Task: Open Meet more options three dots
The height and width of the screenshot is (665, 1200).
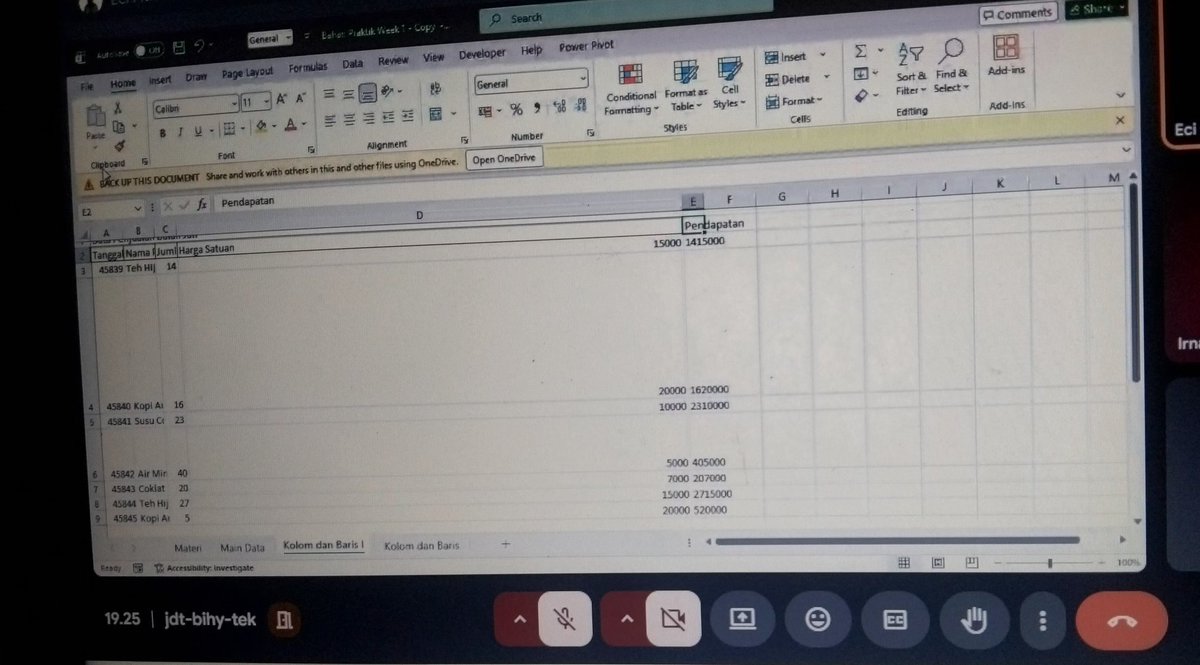Action: pos(1043,621)
